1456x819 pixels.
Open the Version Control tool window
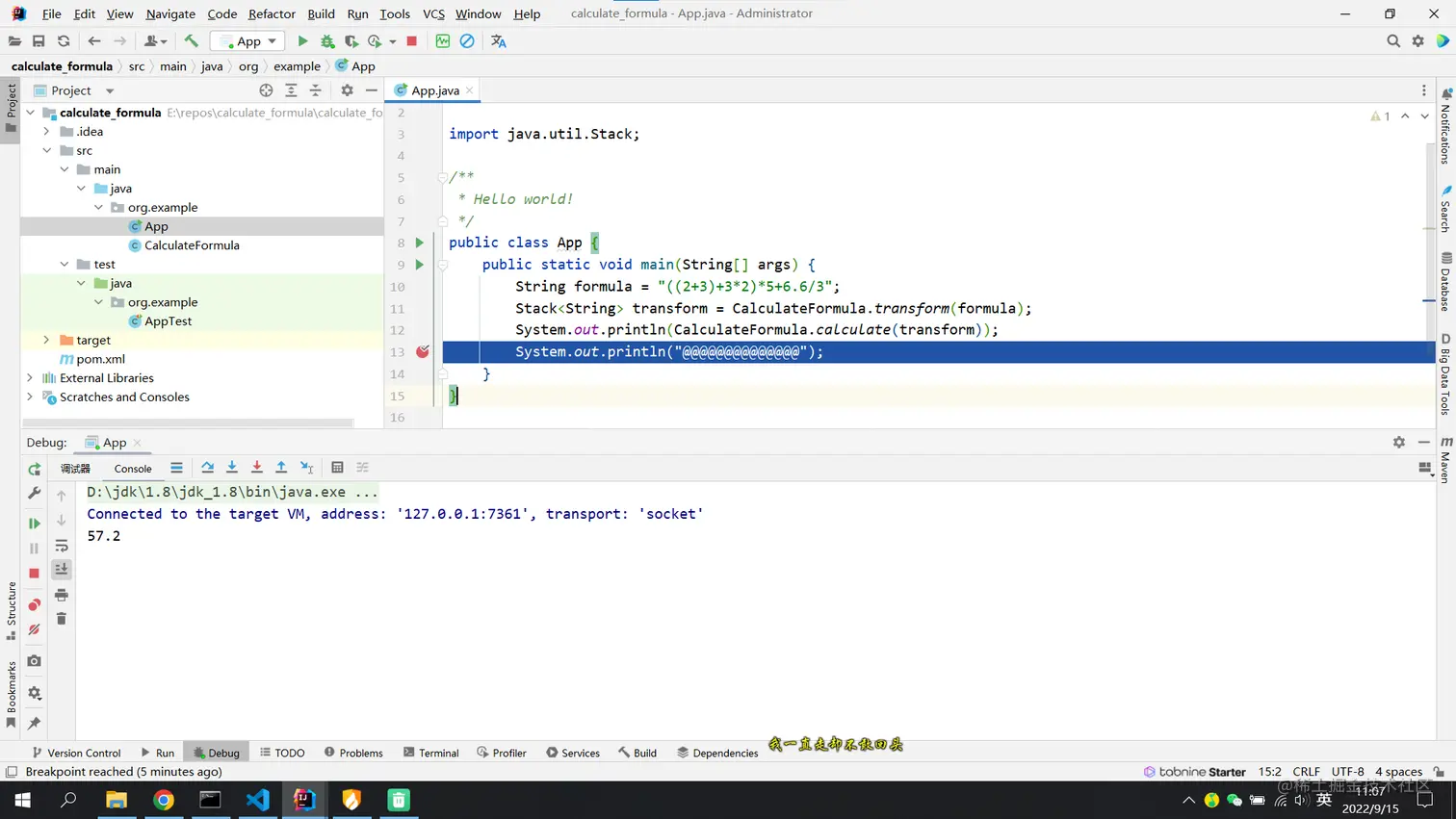76,753
